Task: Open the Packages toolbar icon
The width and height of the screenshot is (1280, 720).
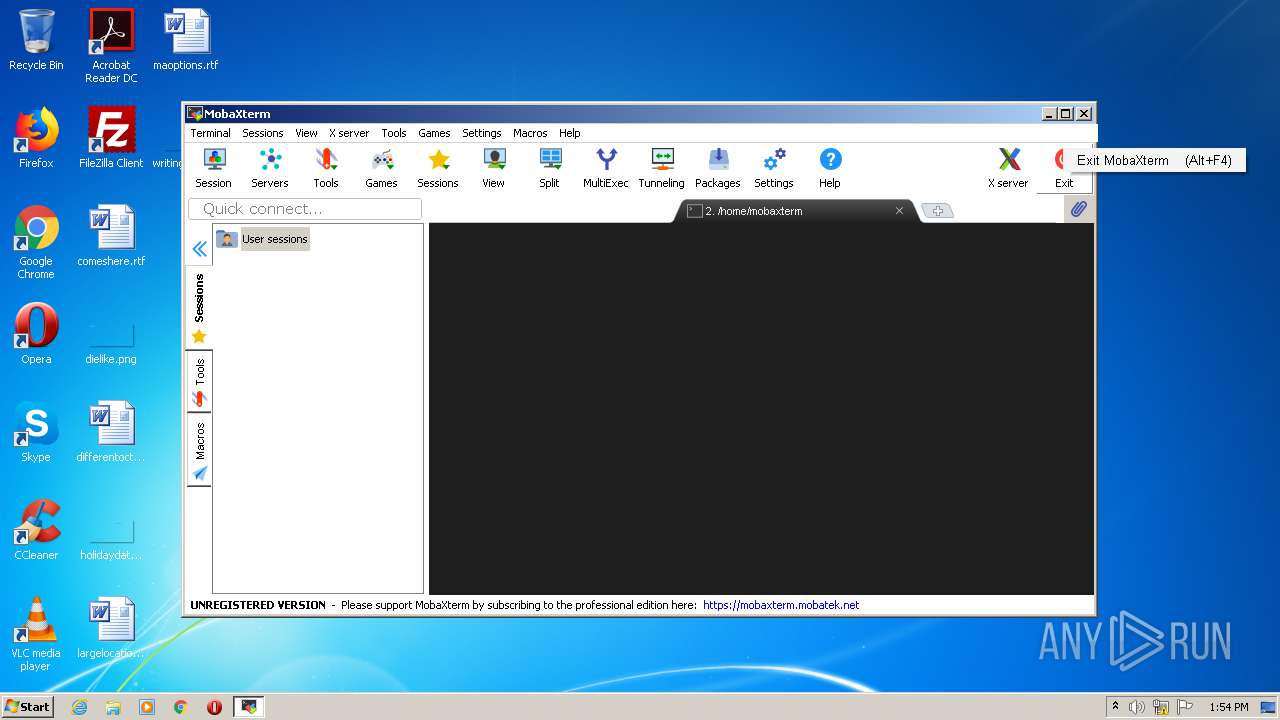Action: pyautogui.click(x=718, y=168)
